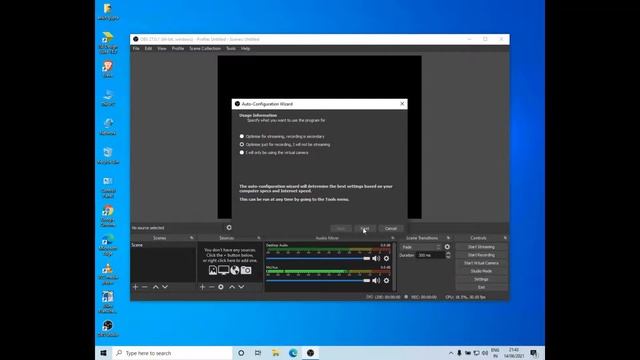Click Exit in the Controls panel
640x360 pixels.
coord(481,287)
